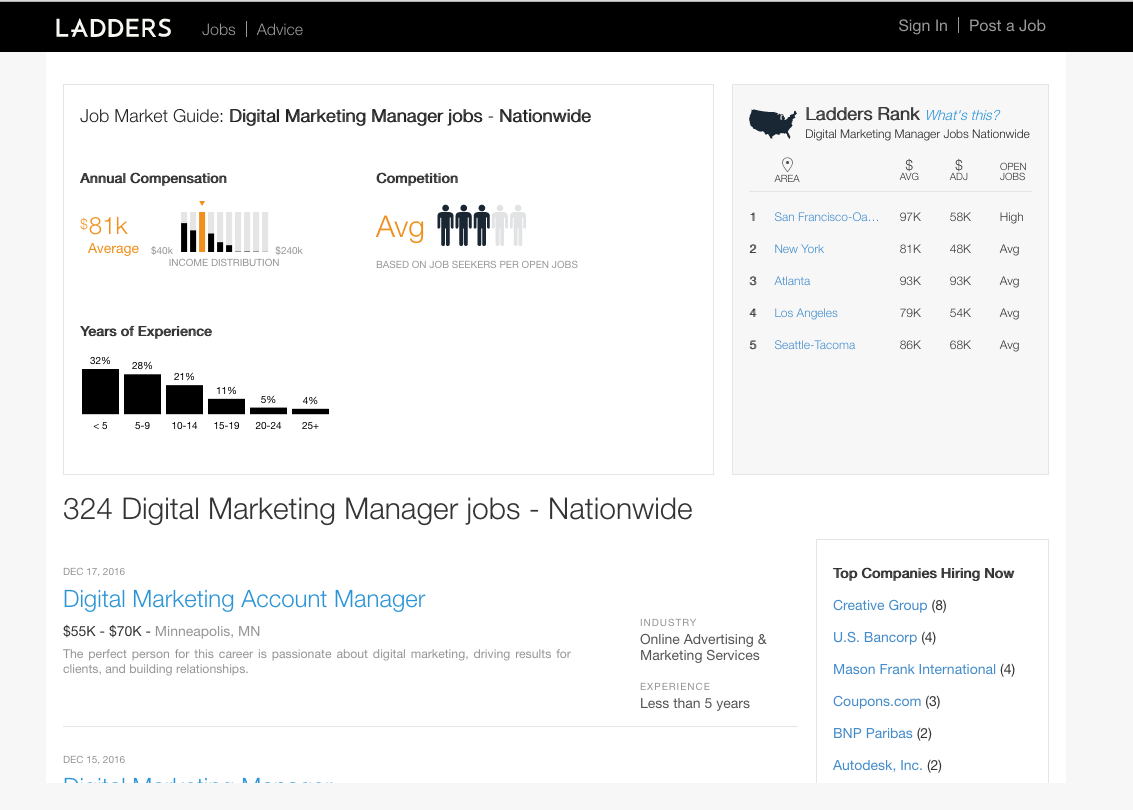Open Creative Group company link
Viewport: 1133px width, 810px height.
(x=879, y=606)
